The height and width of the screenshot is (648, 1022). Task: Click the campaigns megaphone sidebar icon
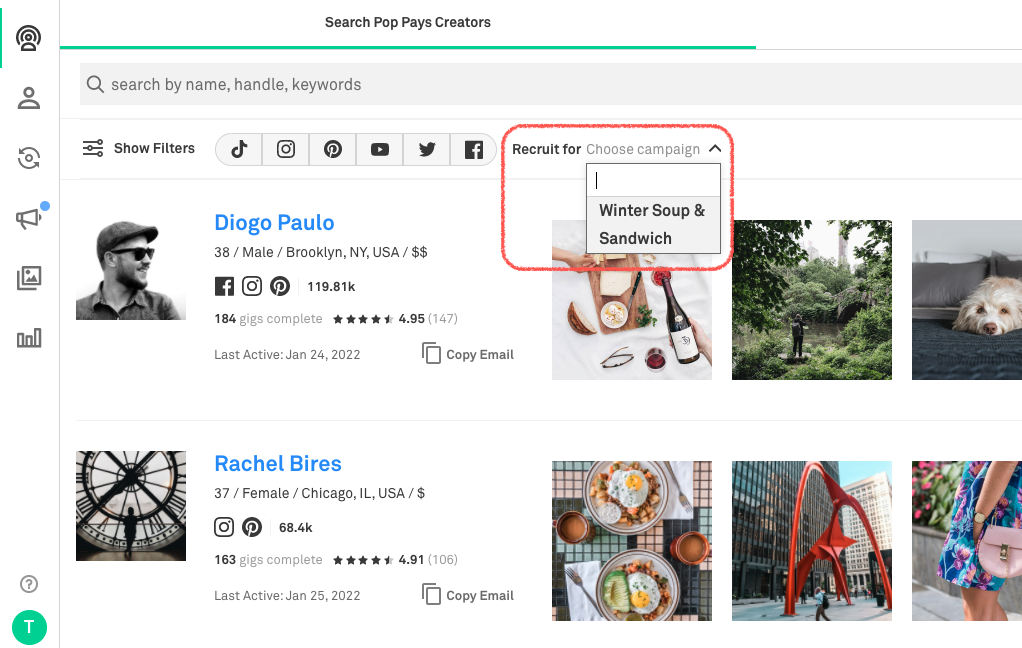point(29,219)
